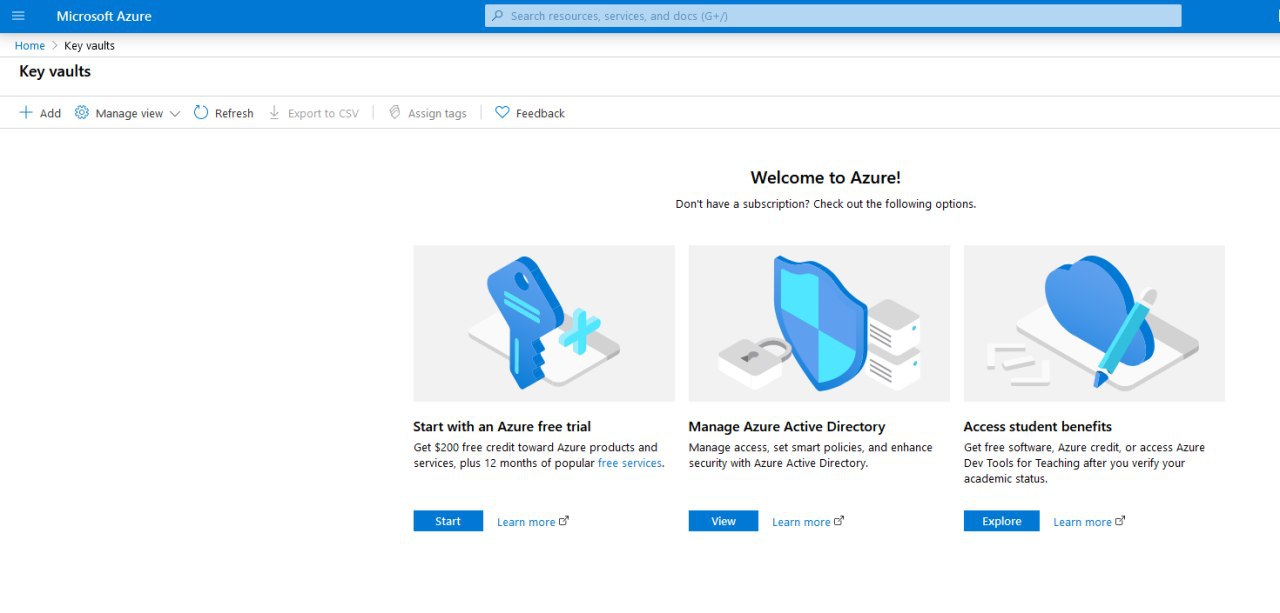Click the Refresh circular arrow icon
The width and height of the screenshot is (1280, 613).
201,113
